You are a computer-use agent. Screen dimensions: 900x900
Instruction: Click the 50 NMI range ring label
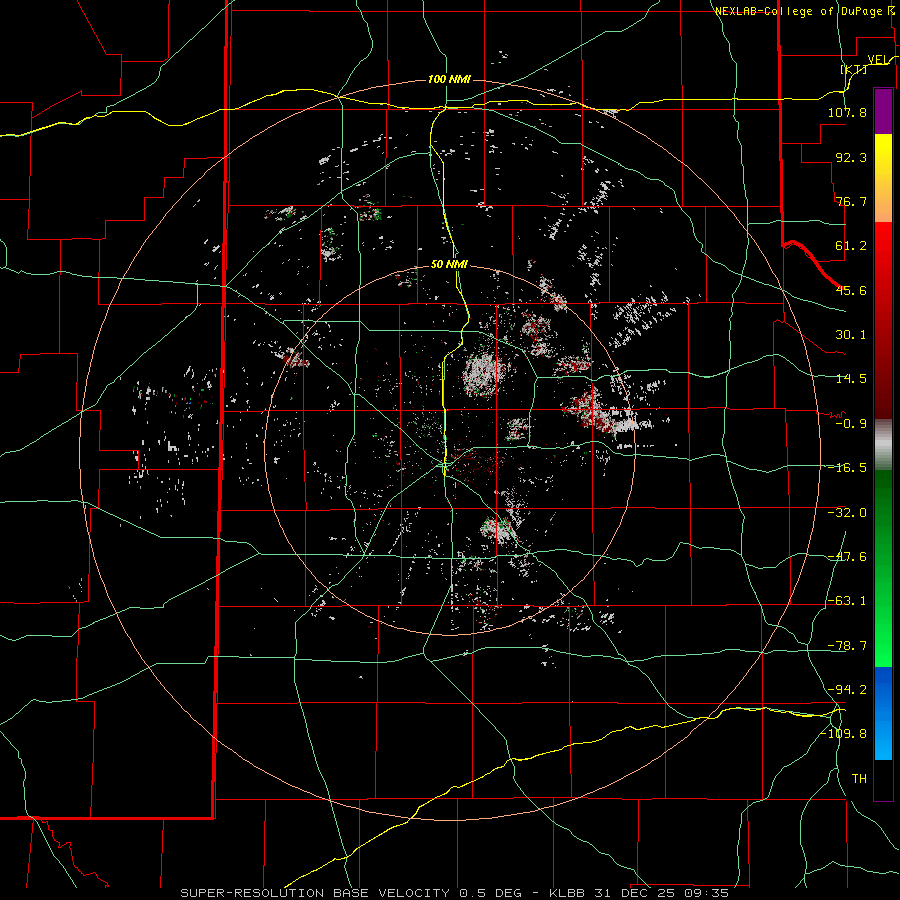tap(449, 264)
